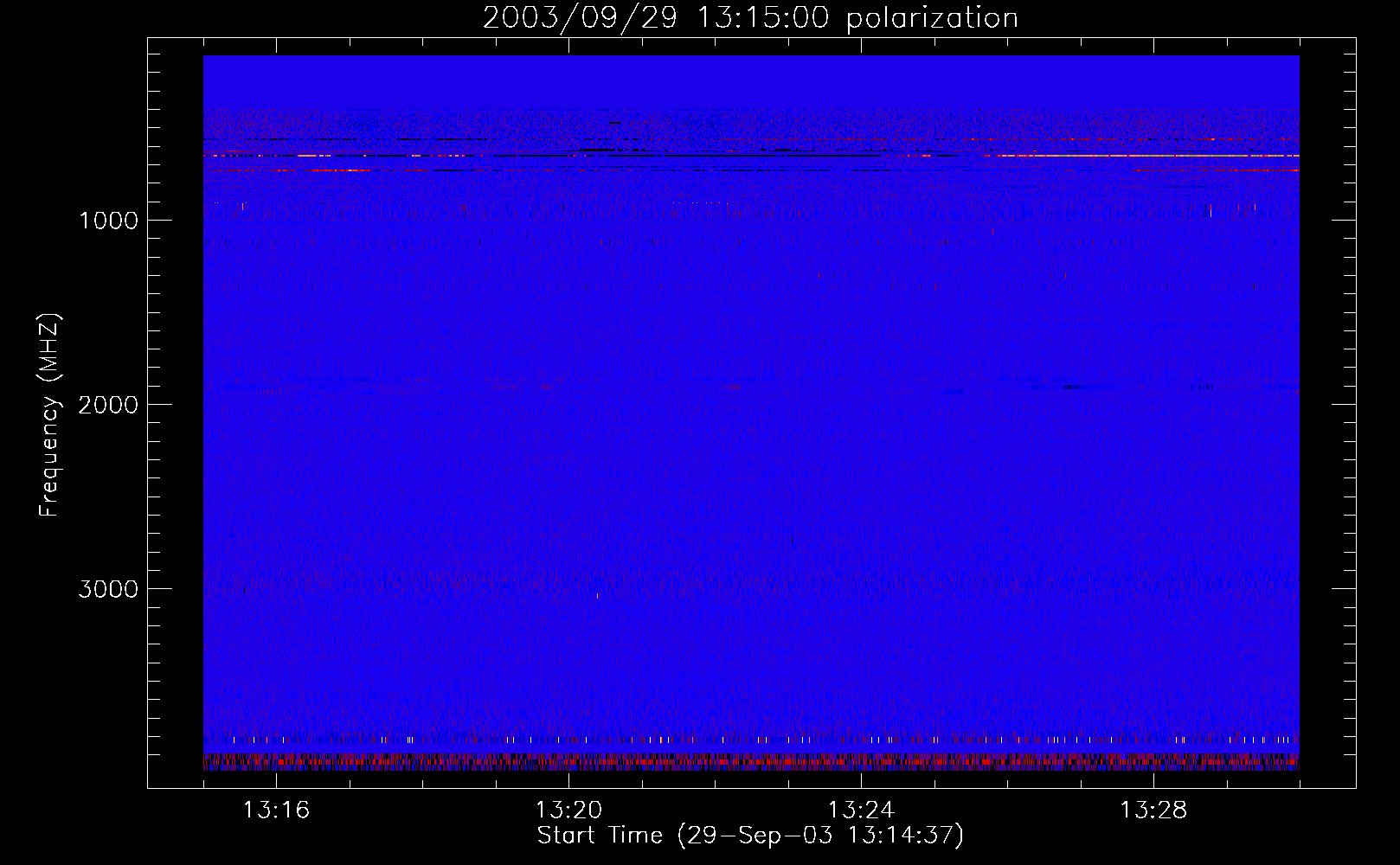Click the plot title "2003/09/29 13:15:00 polarization"
Image resolution: width=1400 pixels, height=865 pixels.
750,18
